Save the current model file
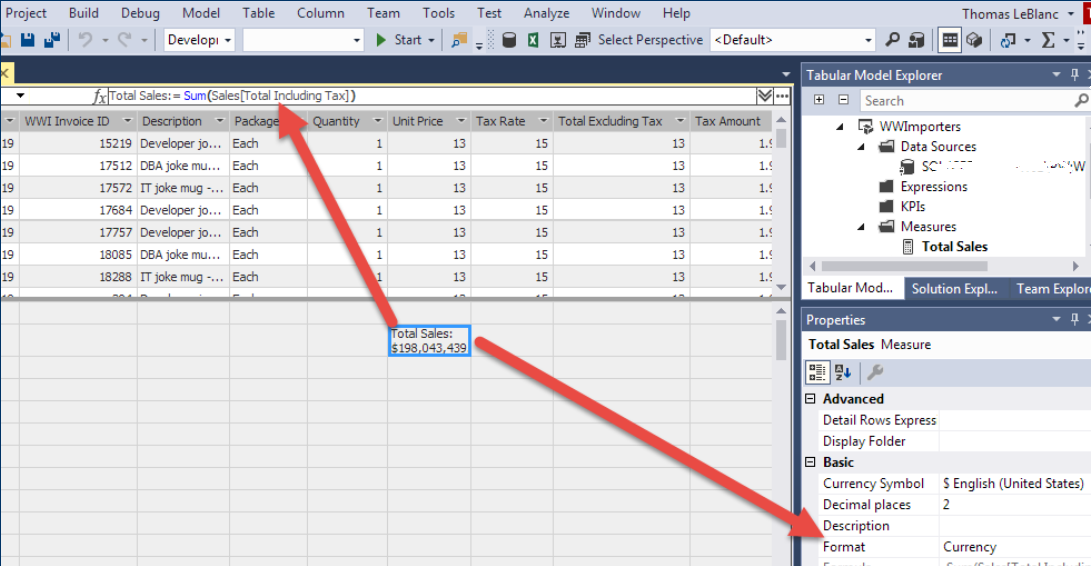The image size is (1091, 566). (x=27, y=40)
